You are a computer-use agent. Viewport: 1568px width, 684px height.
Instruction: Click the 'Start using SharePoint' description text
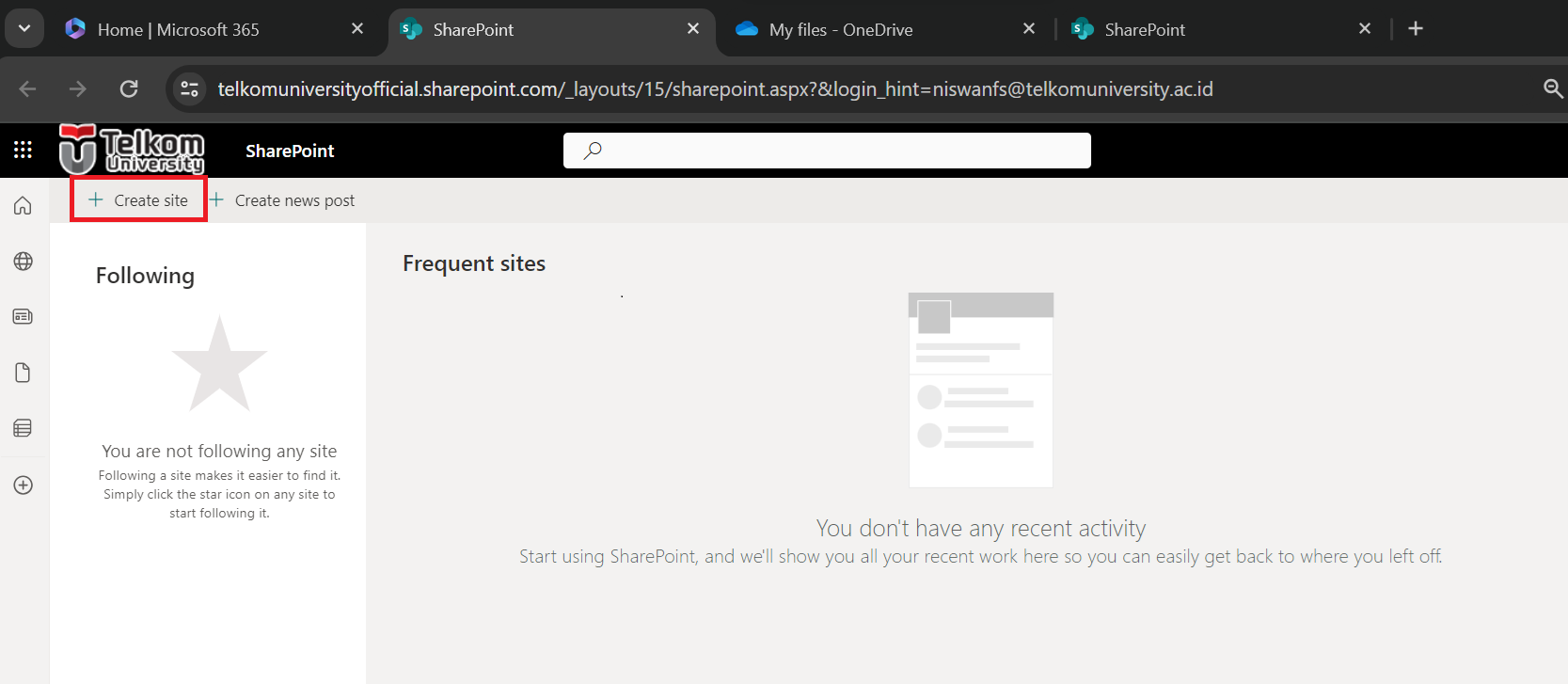click(980, 556)
